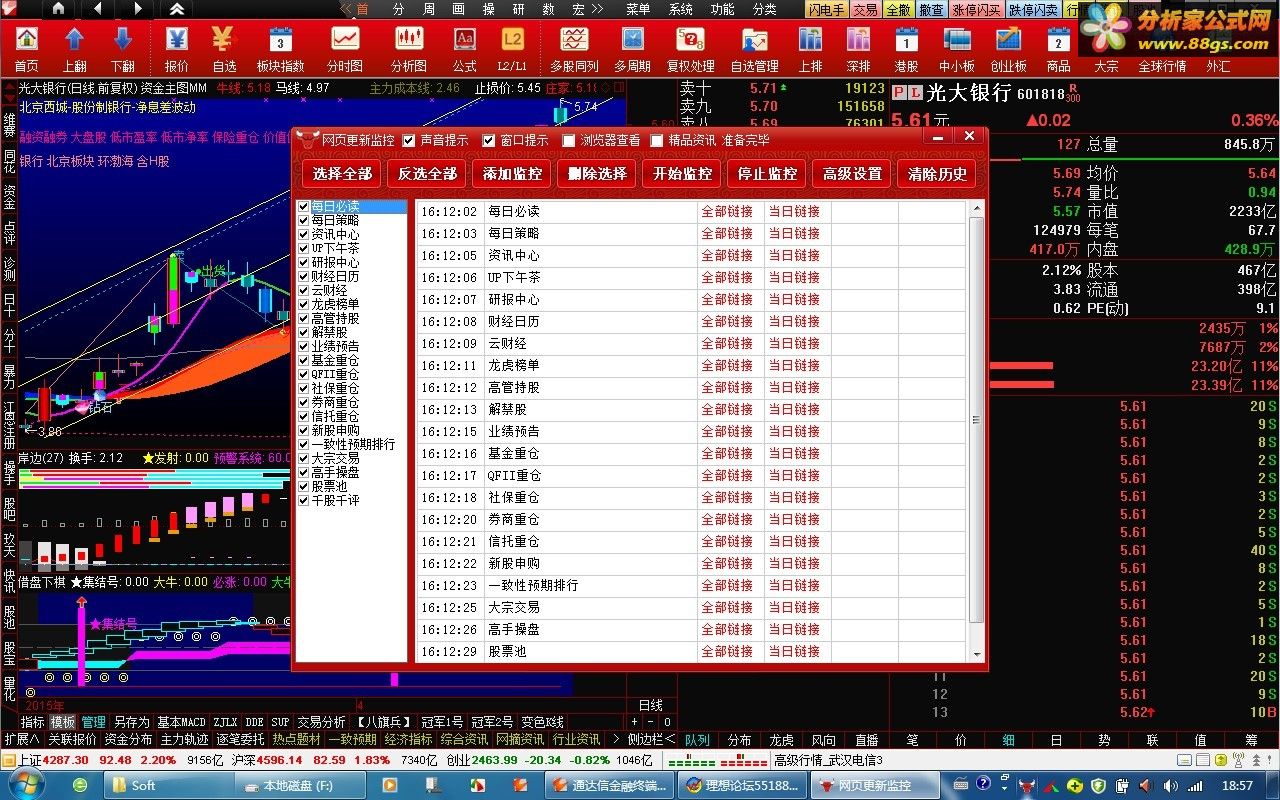This screenshot has width=1280, height=800.
Task: Click the 高级设置 advanced settings button
Action: [852, 174]
